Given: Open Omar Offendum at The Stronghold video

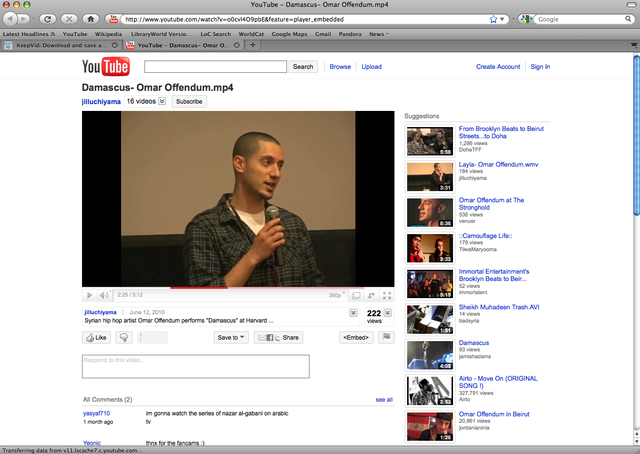Looking at the screenshot, I should 491,204.
